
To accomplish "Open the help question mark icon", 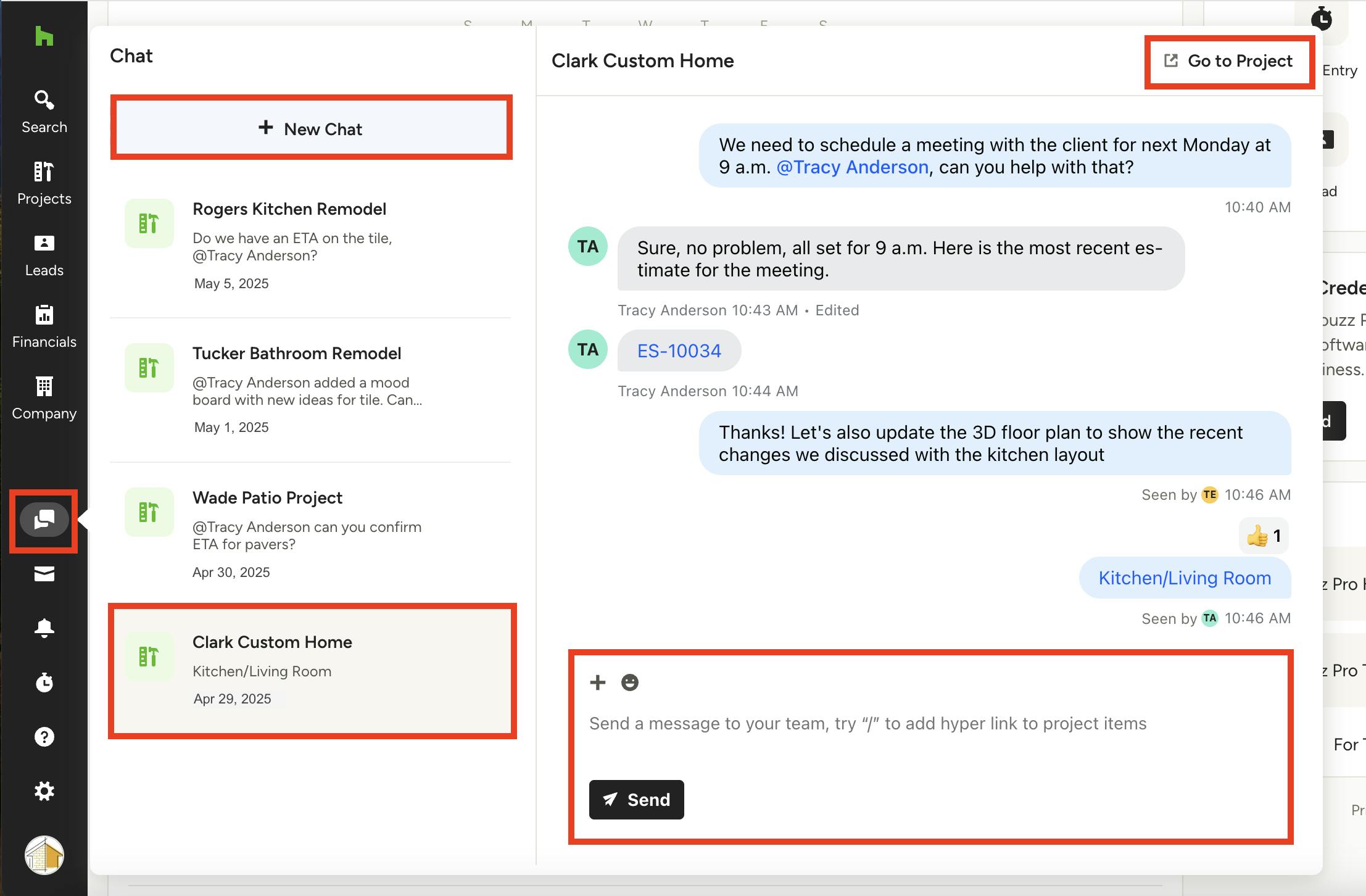I will tap(44, 736).
